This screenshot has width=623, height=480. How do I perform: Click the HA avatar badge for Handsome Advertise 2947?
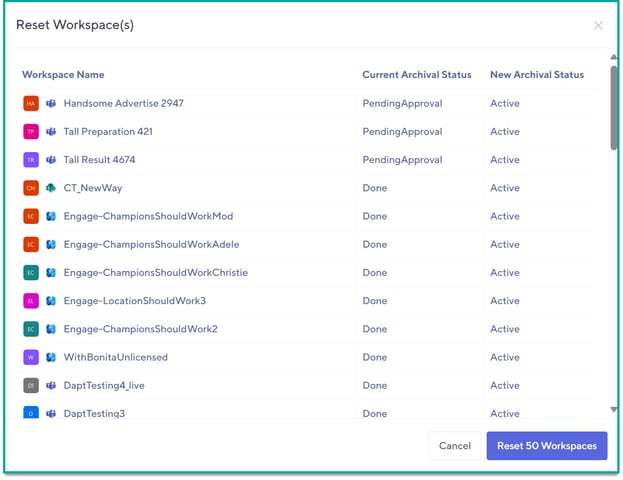31,103
